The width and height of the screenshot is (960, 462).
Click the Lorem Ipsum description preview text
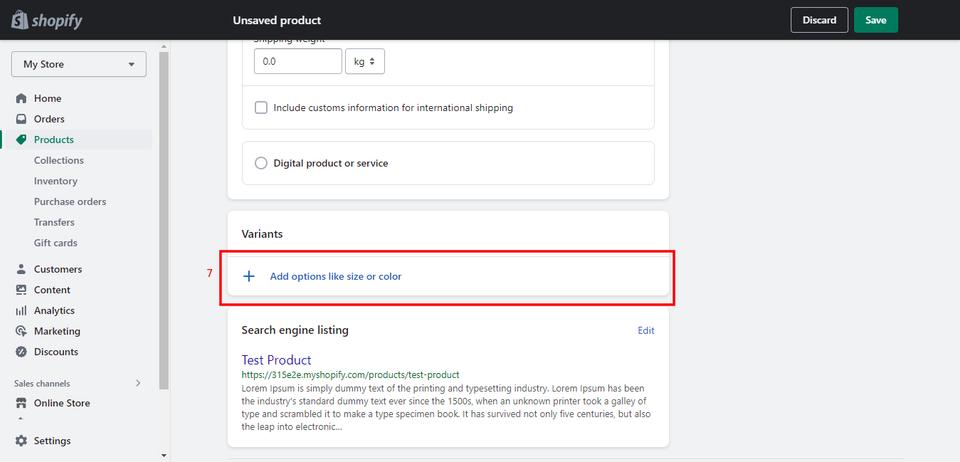click(x=446, y=408)
